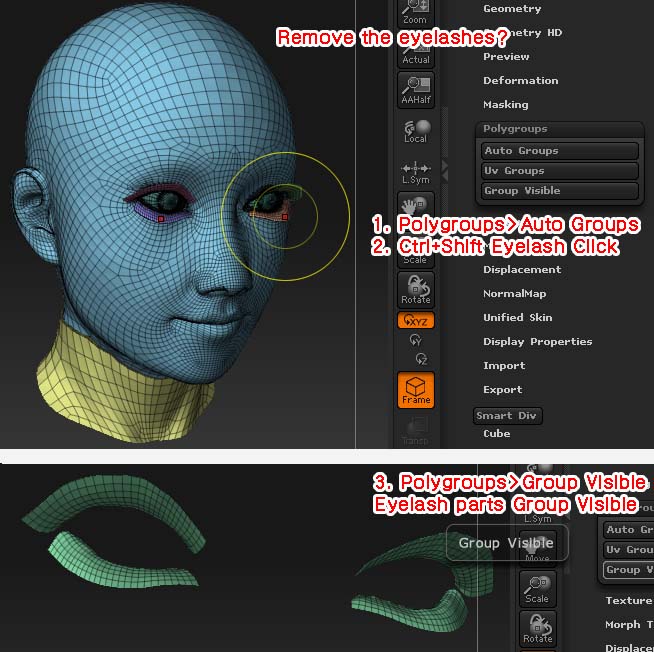Toggle L.Sym in the upper toolbar

coord(416,173)
